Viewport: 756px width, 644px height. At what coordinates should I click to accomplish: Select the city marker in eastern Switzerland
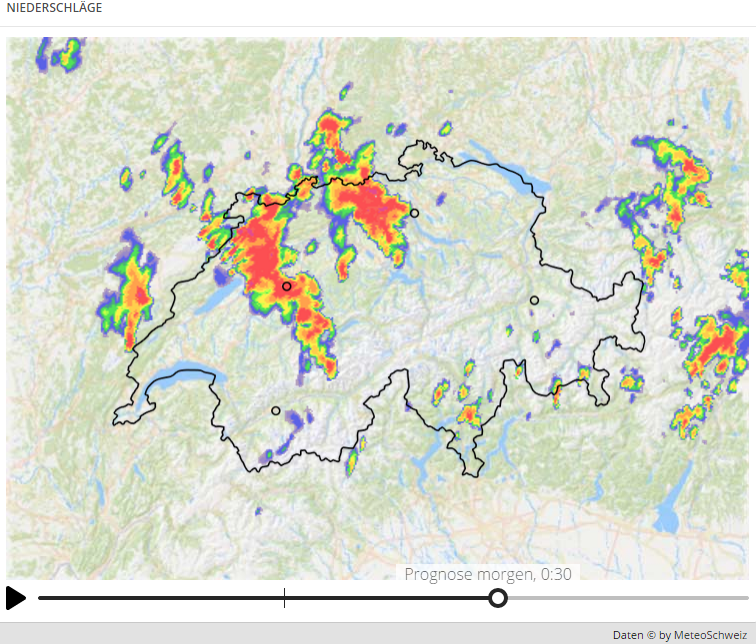tap(534, 300)
